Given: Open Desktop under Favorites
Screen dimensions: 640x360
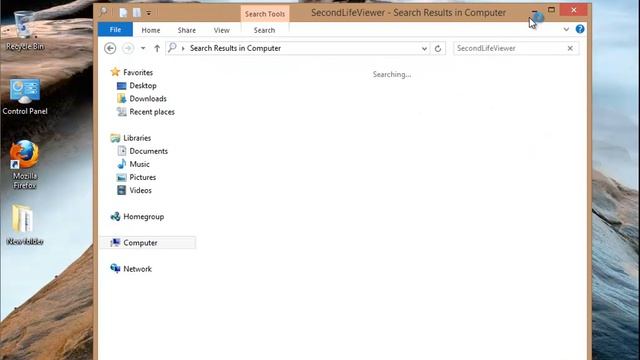Looking at the screenshot, I should click(x=143, y=85).
